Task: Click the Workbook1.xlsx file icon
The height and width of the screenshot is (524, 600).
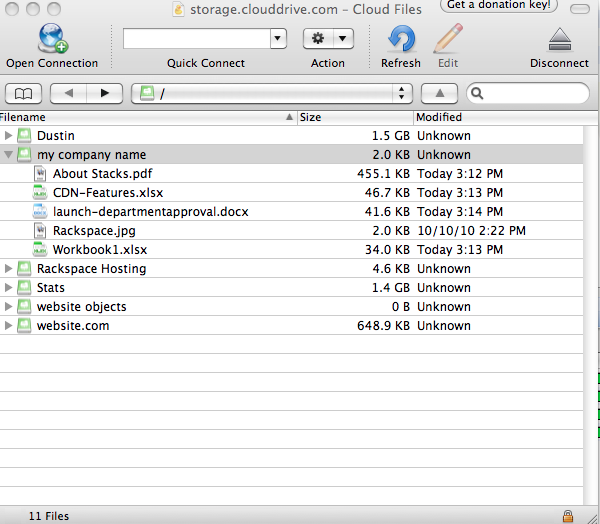Action: click(x=40, y=249)
